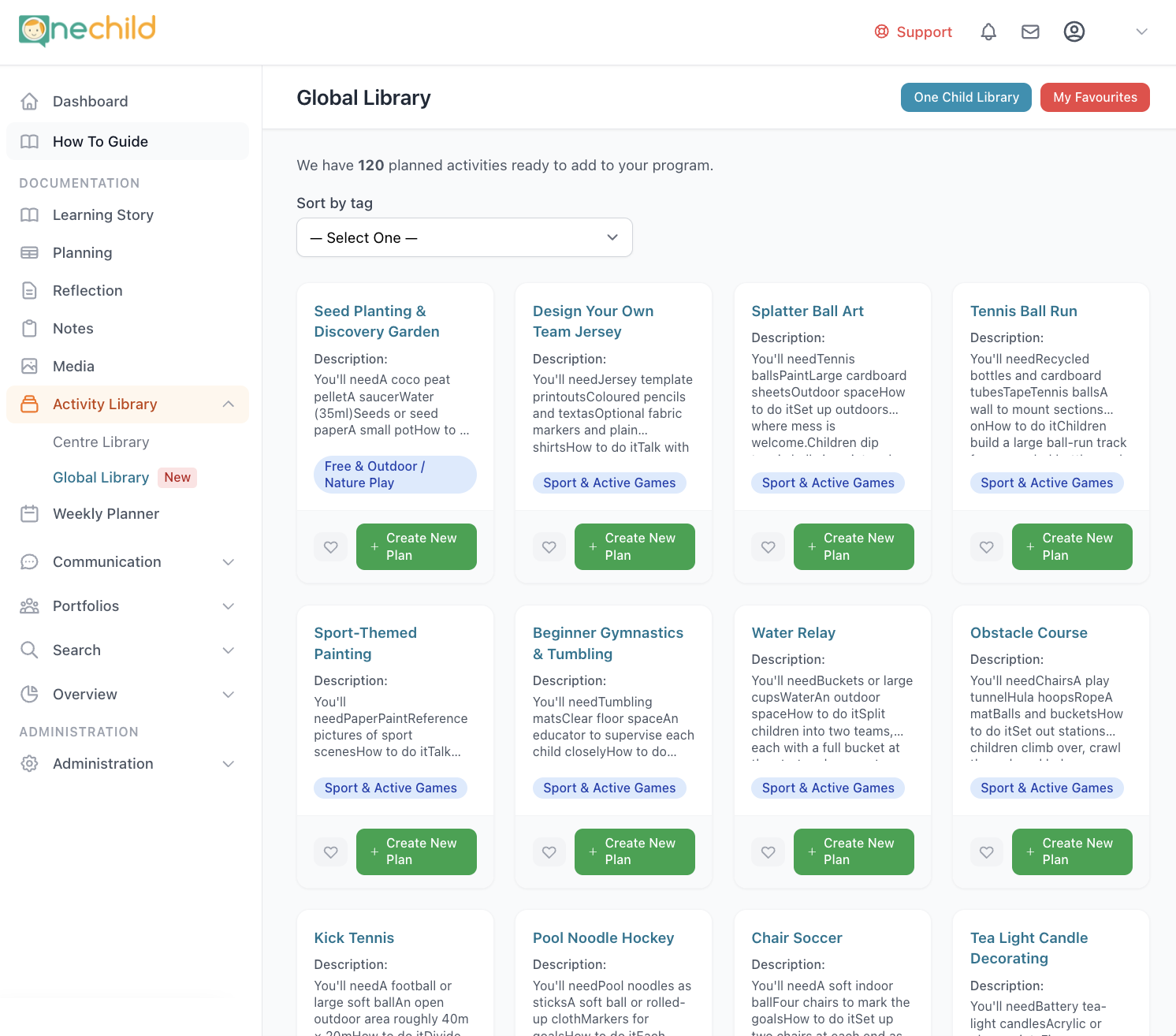Click the One Child Library button
Image resolution: width=1176 pixels, height=1036 pixels.
(x=966, y=97)
